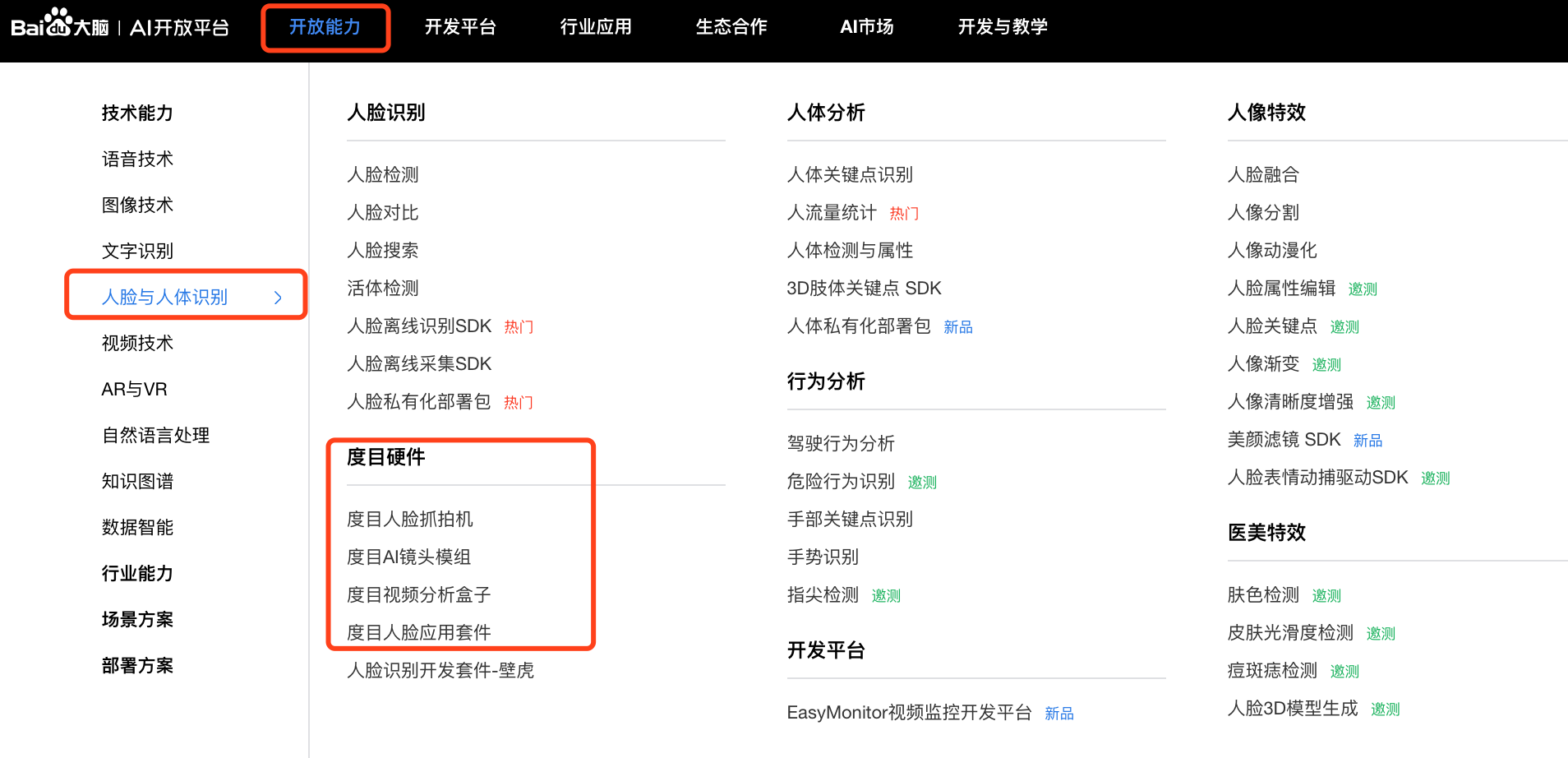Viewport: 1568px width, 758px height.
Task: Open the 指尖检测 link
Action: point(823,594)
